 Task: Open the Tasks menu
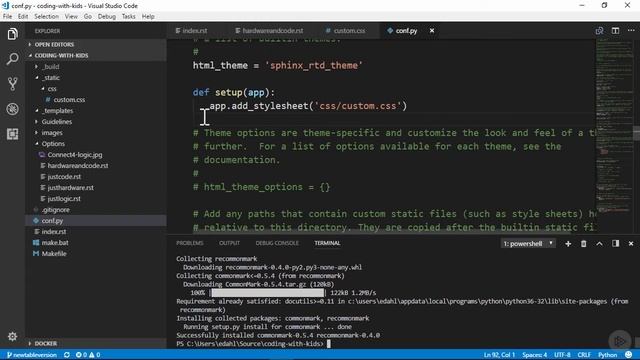pyautogui.click(x=129, y=16)
